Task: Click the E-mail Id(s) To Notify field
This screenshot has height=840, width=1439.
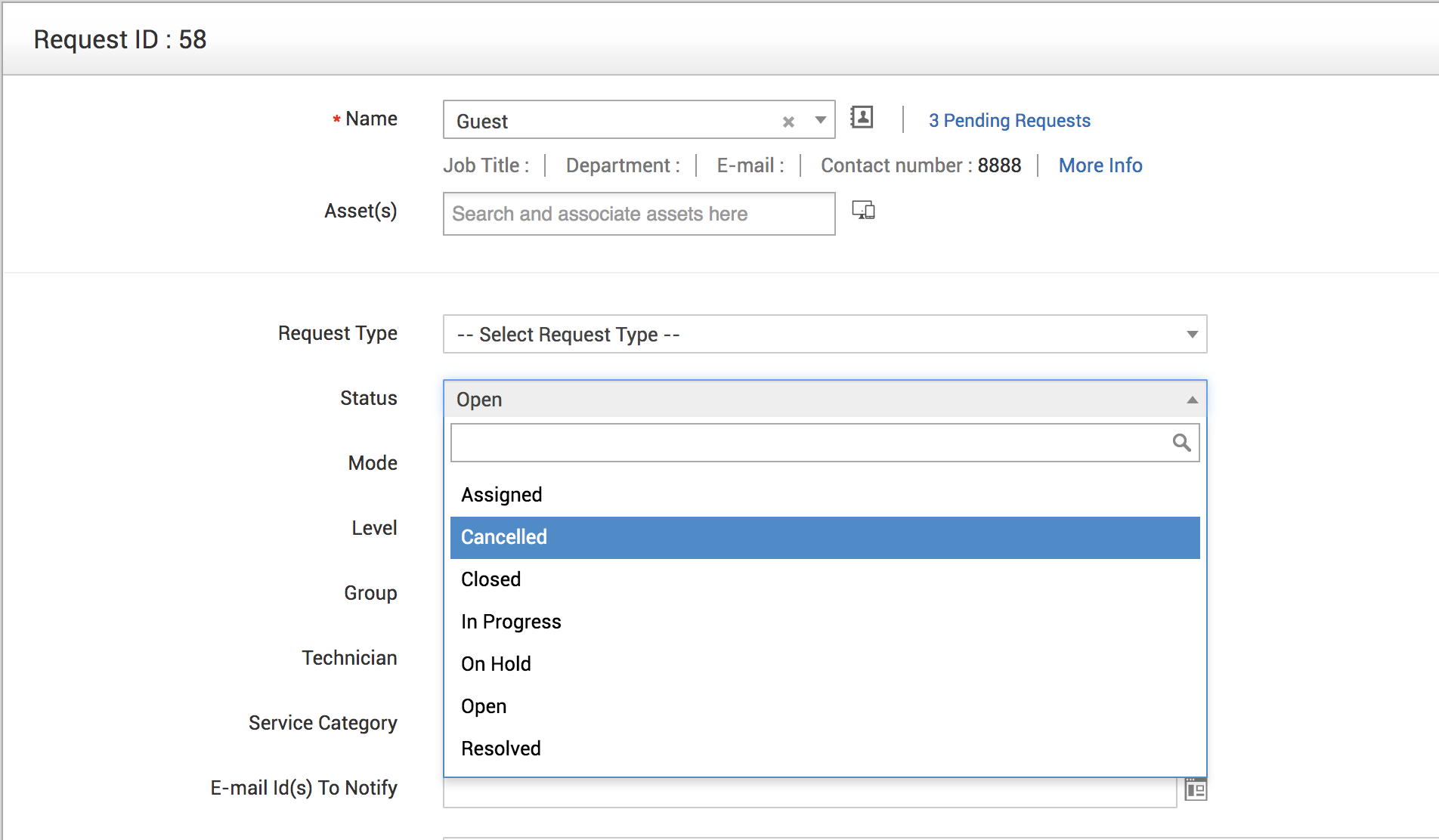Action: (x=809, y=792)
